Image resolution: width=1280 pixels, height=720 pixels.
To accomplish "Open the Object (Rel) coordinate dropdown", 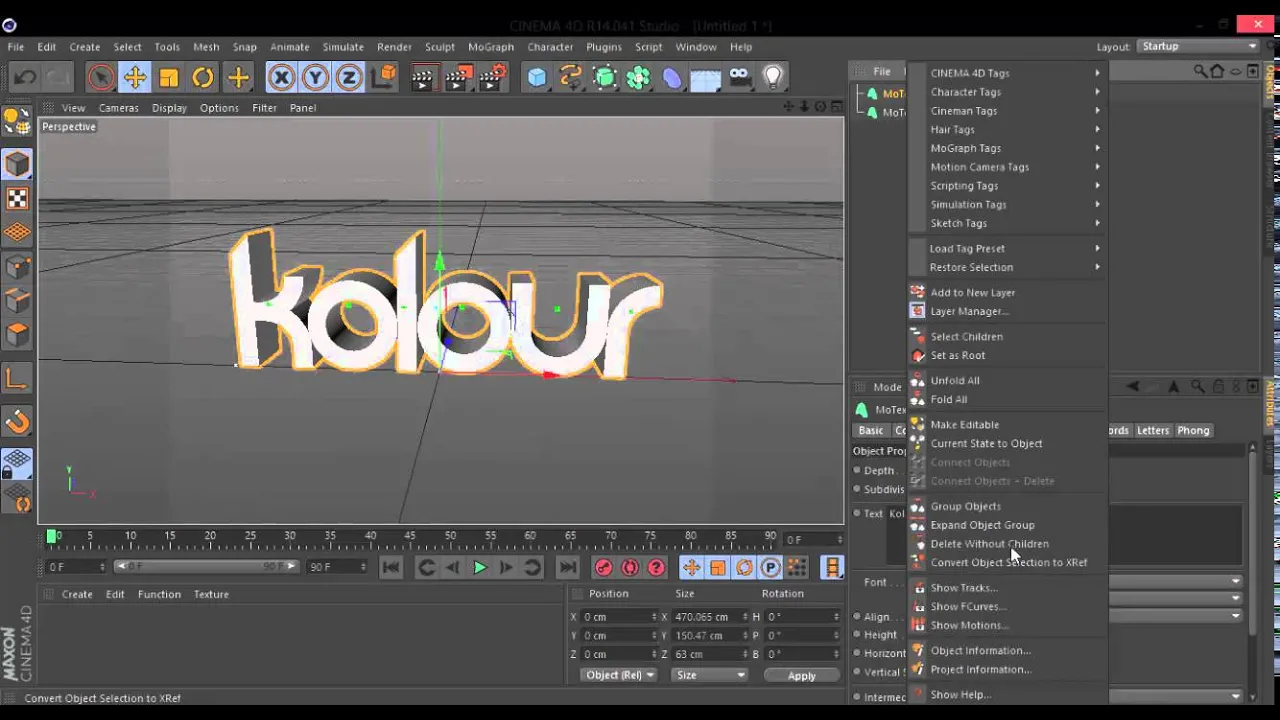I will pos(619,675).
